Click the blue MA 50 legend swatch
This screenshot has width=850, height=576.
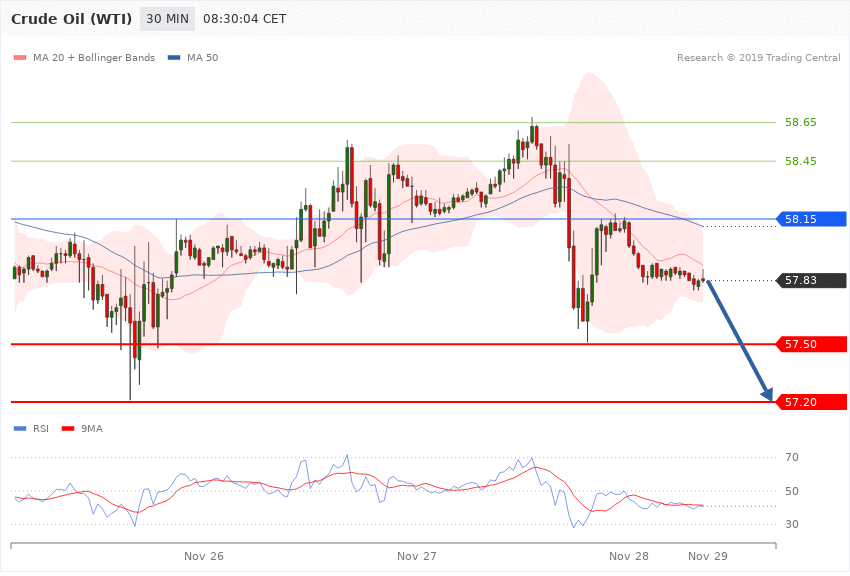click(174, 57)
